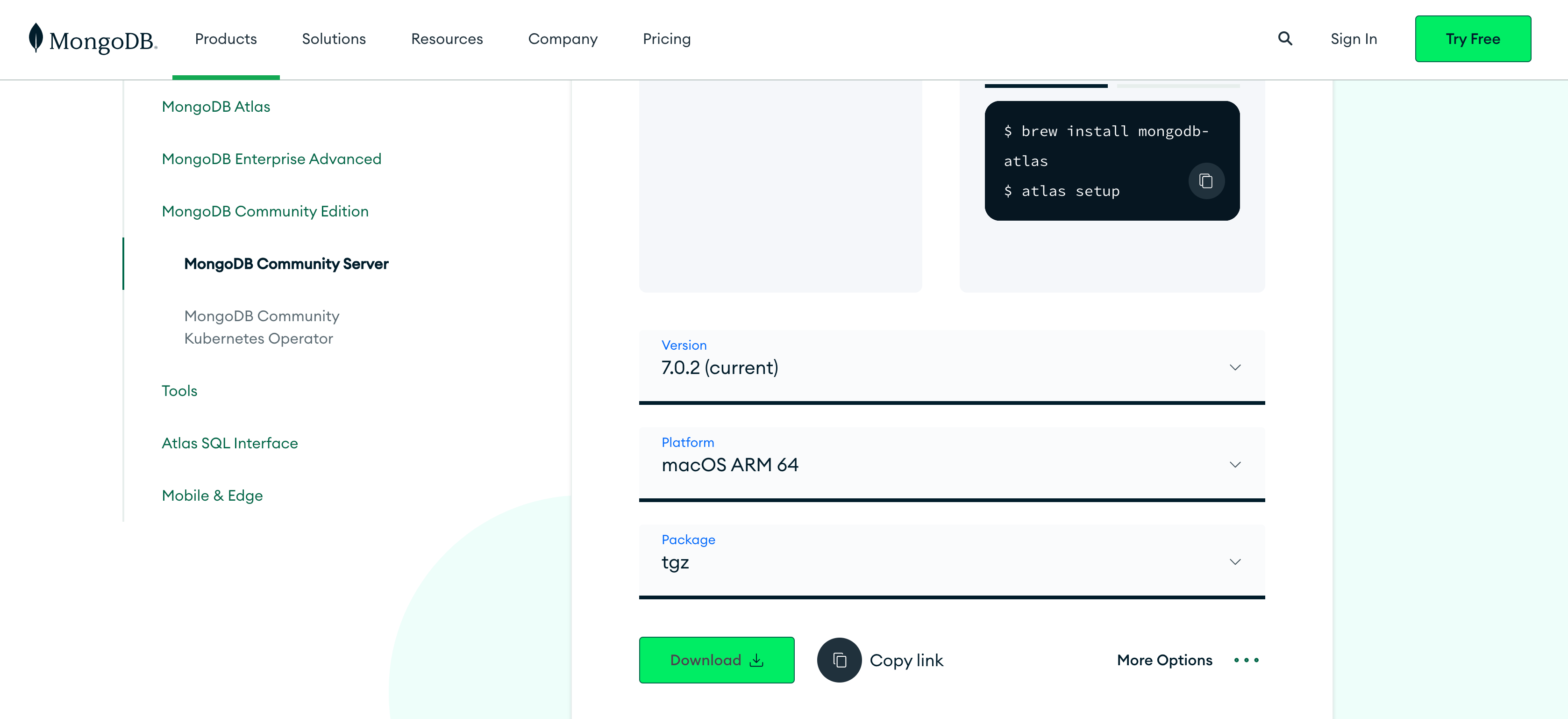Click the Try Free button
The height and width of the screenshot is (719, 1568).
(x=1472, y=39)
